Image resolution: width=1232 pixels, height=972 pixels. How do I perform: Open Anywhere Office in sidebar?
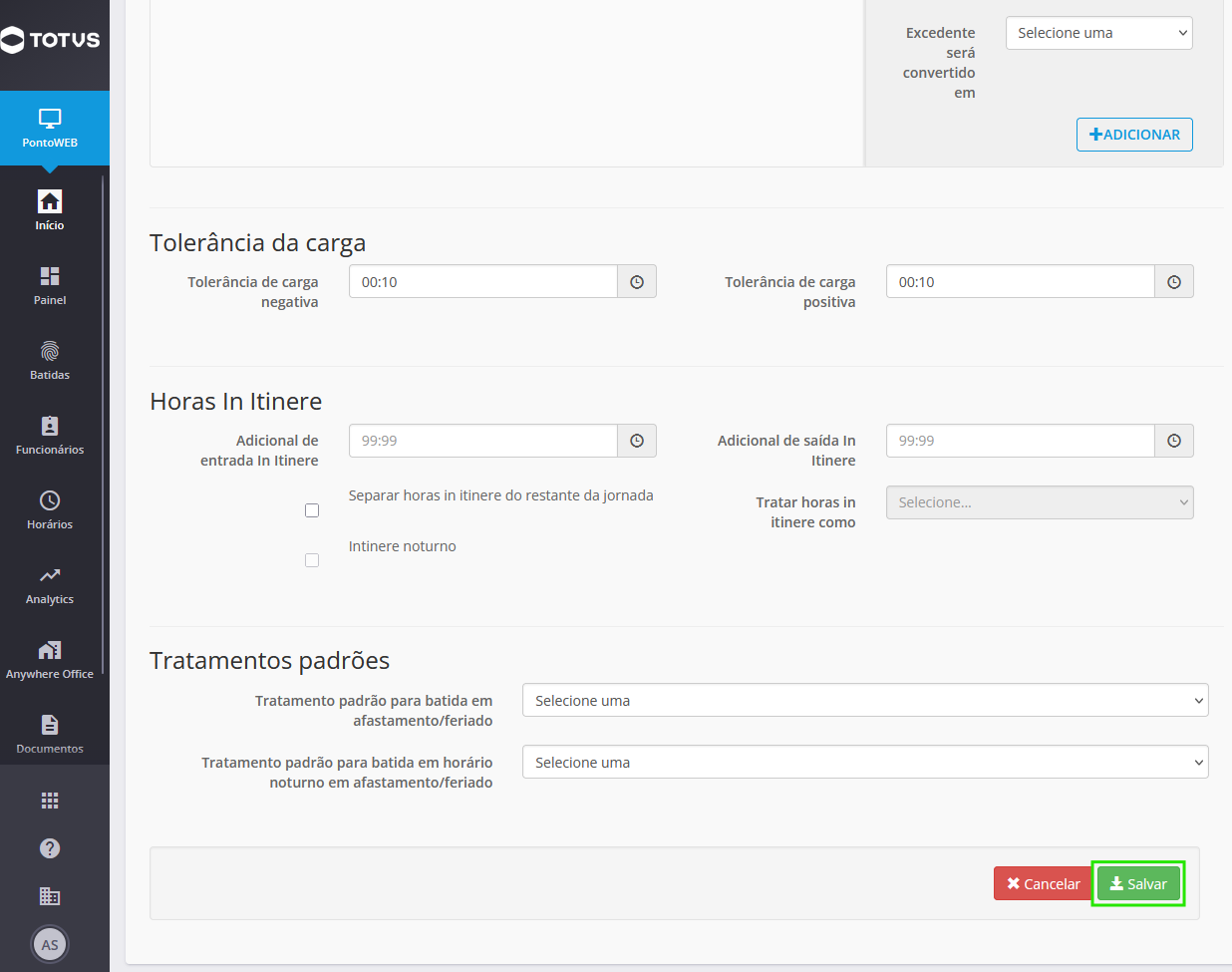click(x=50, y=659)
